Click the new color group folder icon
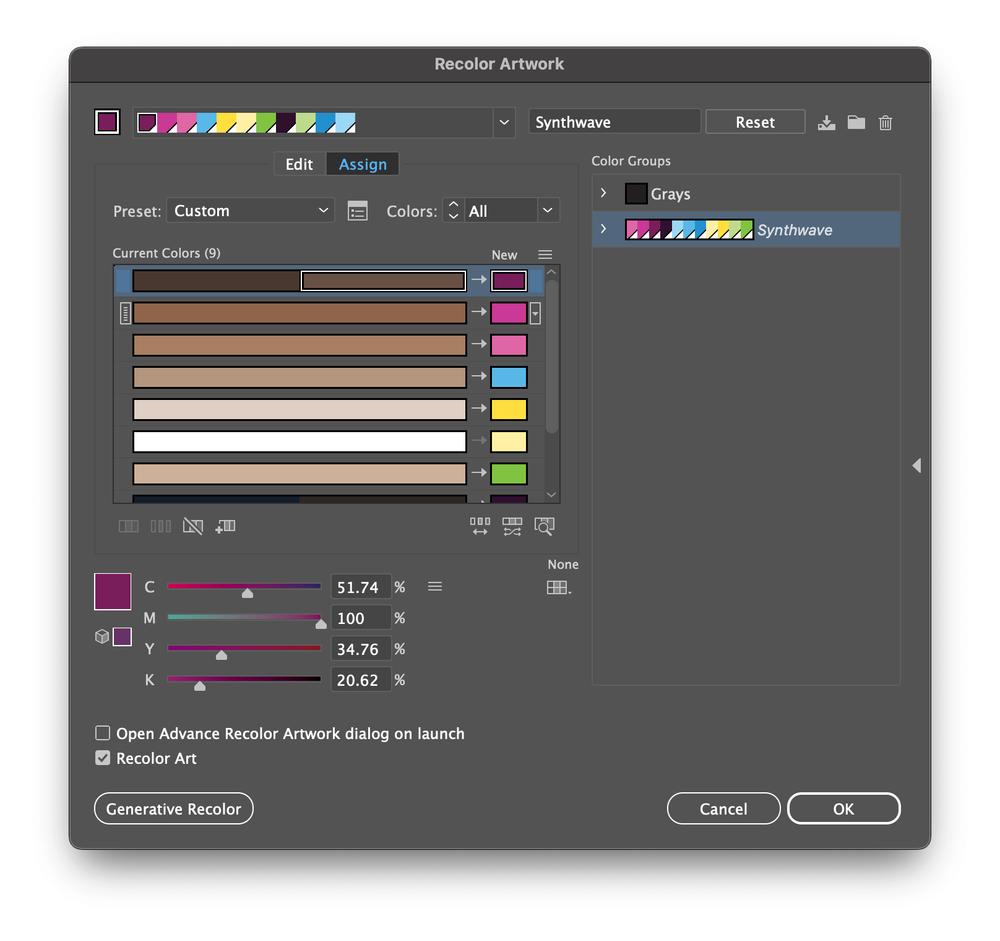The image size is (1000, 941). point(856,122)
